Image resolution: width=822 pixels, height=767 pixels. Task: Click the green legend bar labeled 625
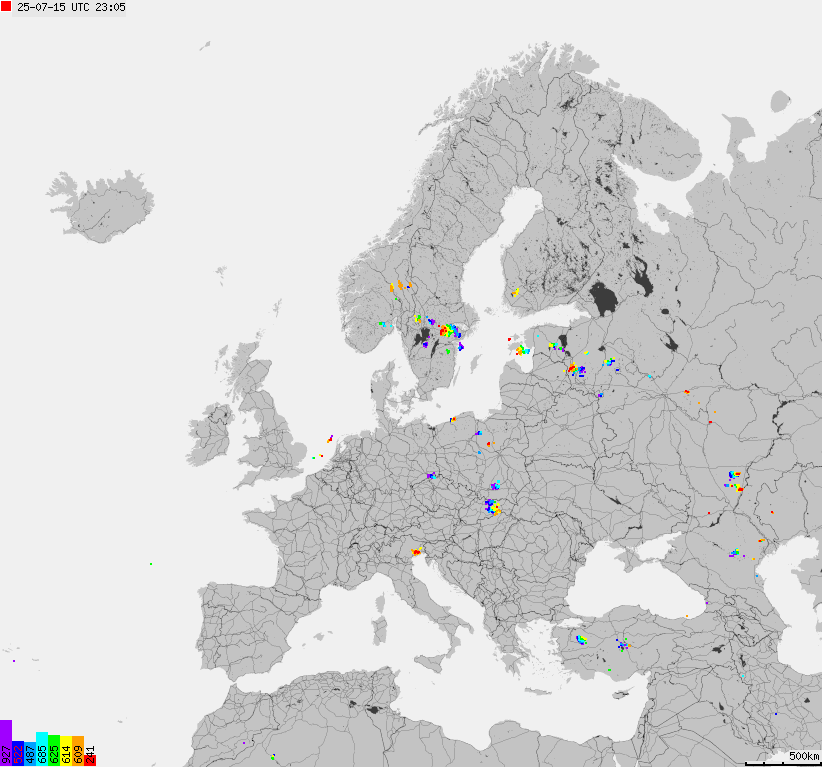tap(54, 751)
